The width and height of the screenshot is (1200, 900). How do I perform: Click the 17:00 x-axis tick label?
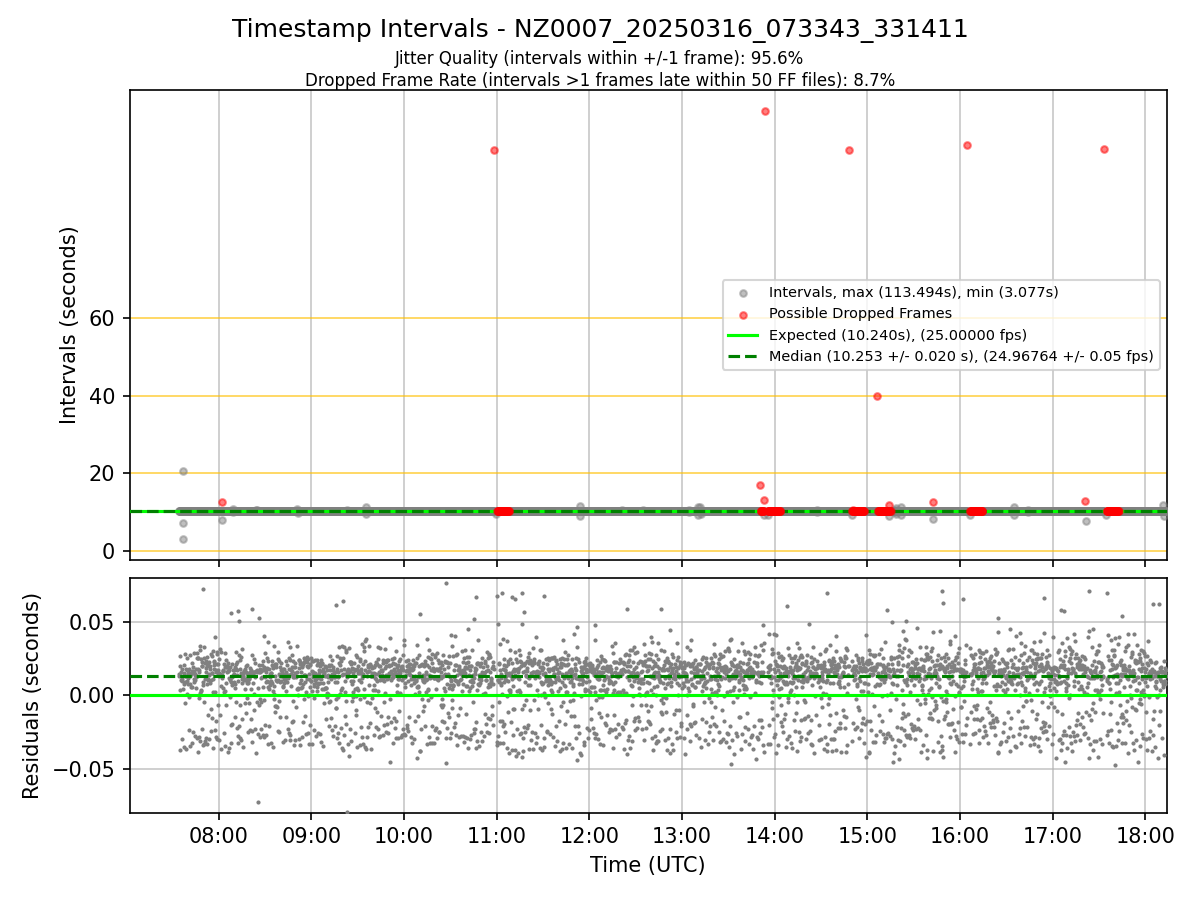click(x=1053, y=836)
